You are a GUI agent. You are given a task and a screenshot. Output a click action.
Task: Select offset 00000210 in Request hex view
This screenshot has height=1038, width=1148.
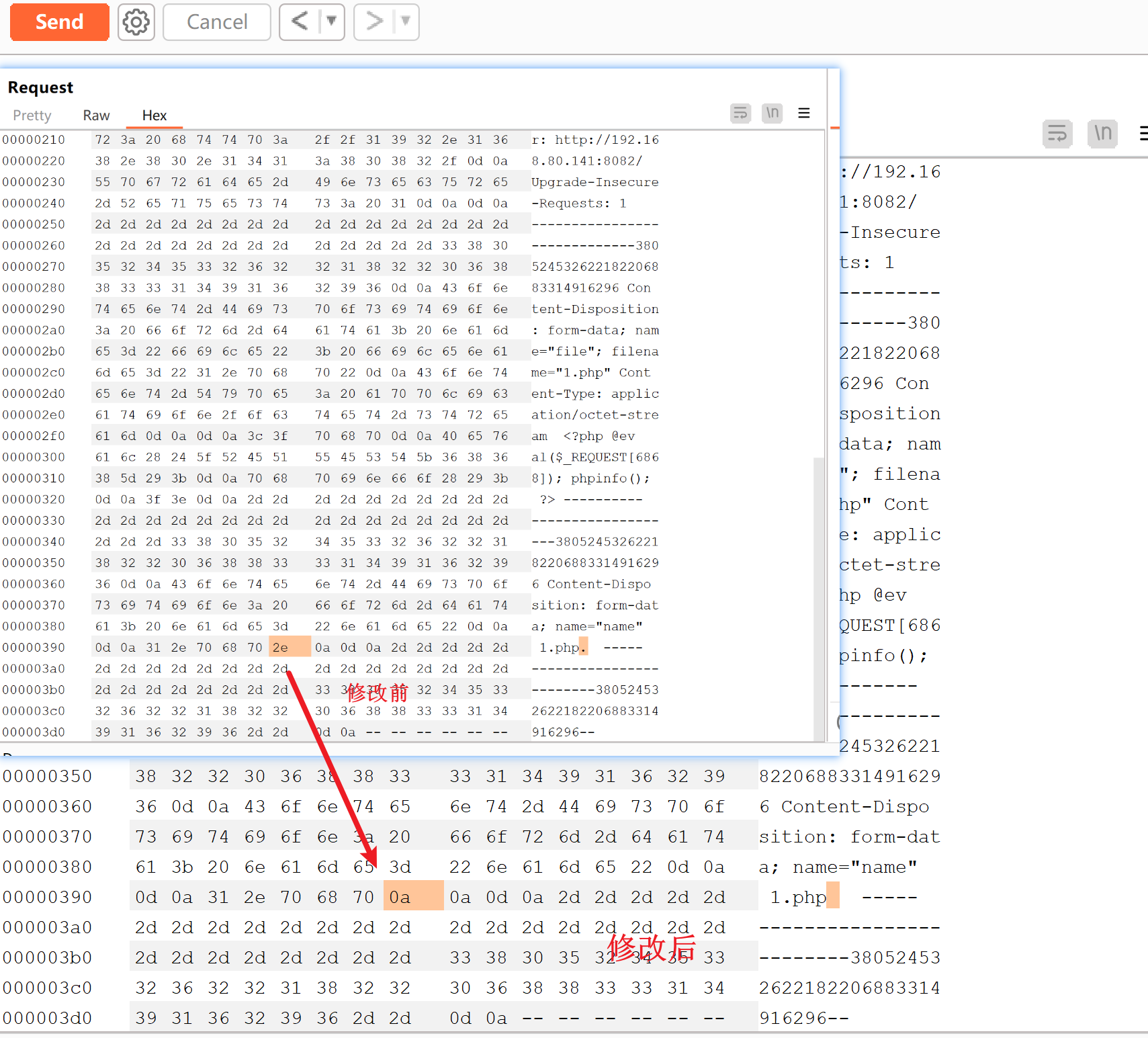pos(34,140)
